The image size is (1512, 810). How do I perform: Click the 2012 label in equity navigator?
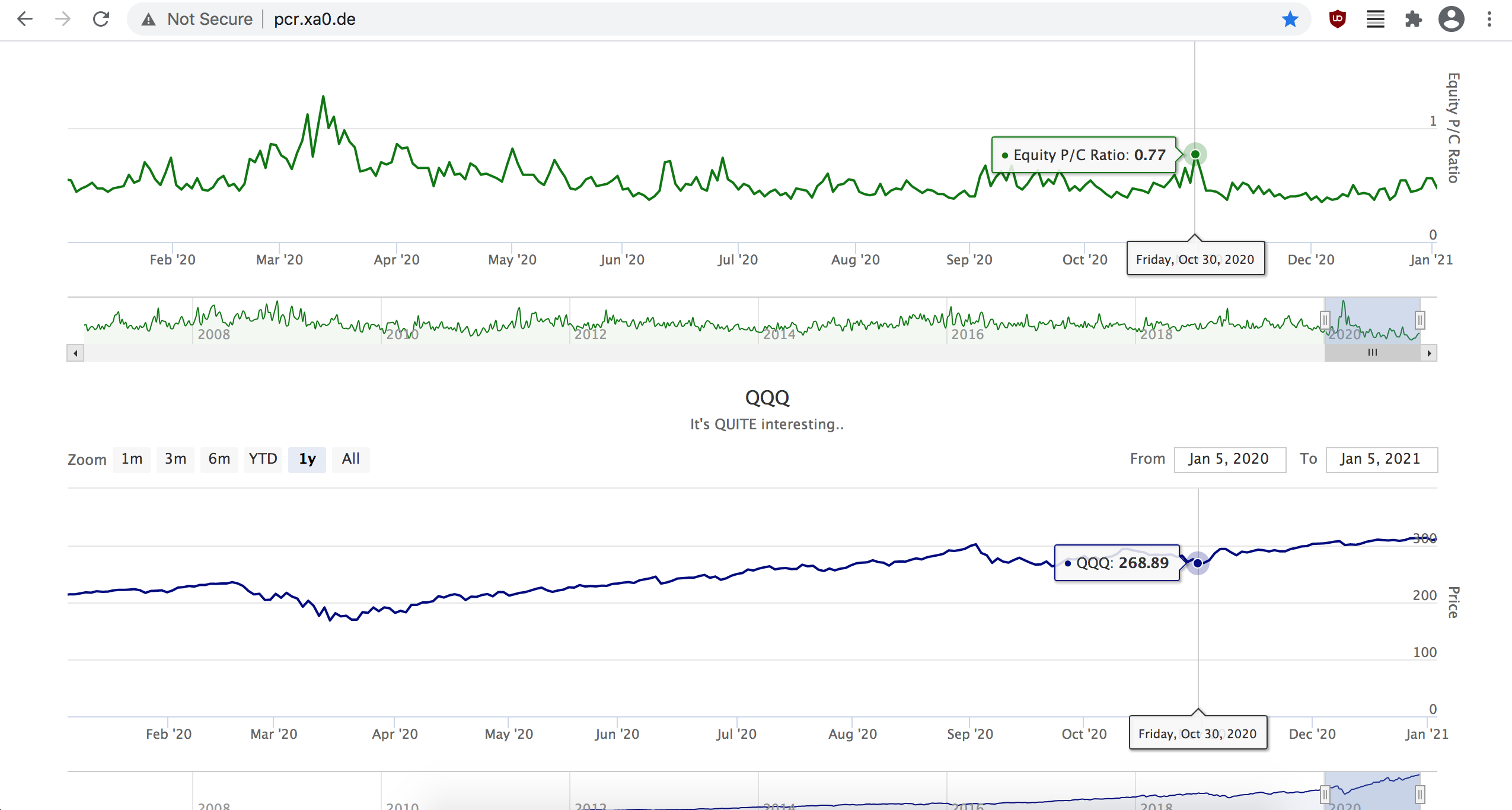click(591, 334)
